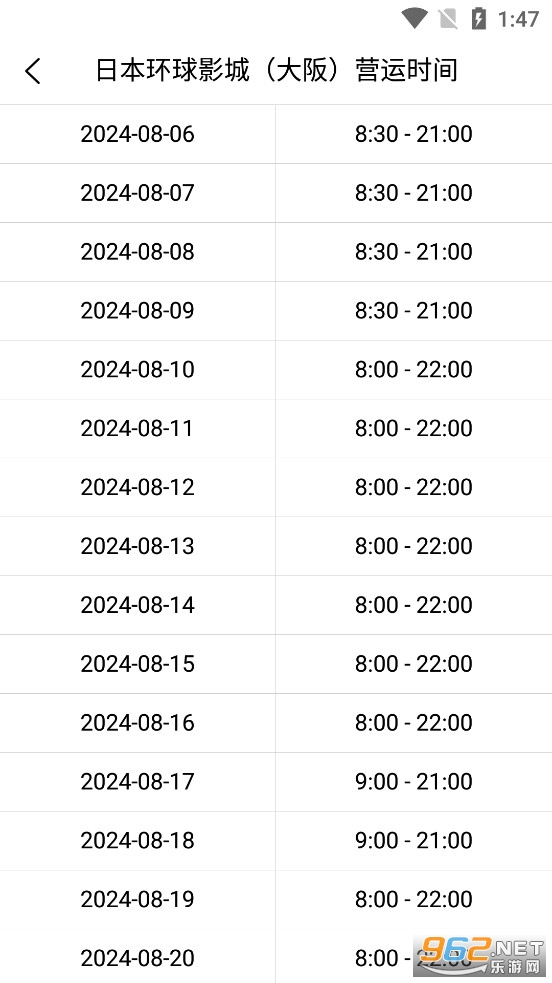
Task: Select the 2024-08-16 date row
Action: point(276,723)
